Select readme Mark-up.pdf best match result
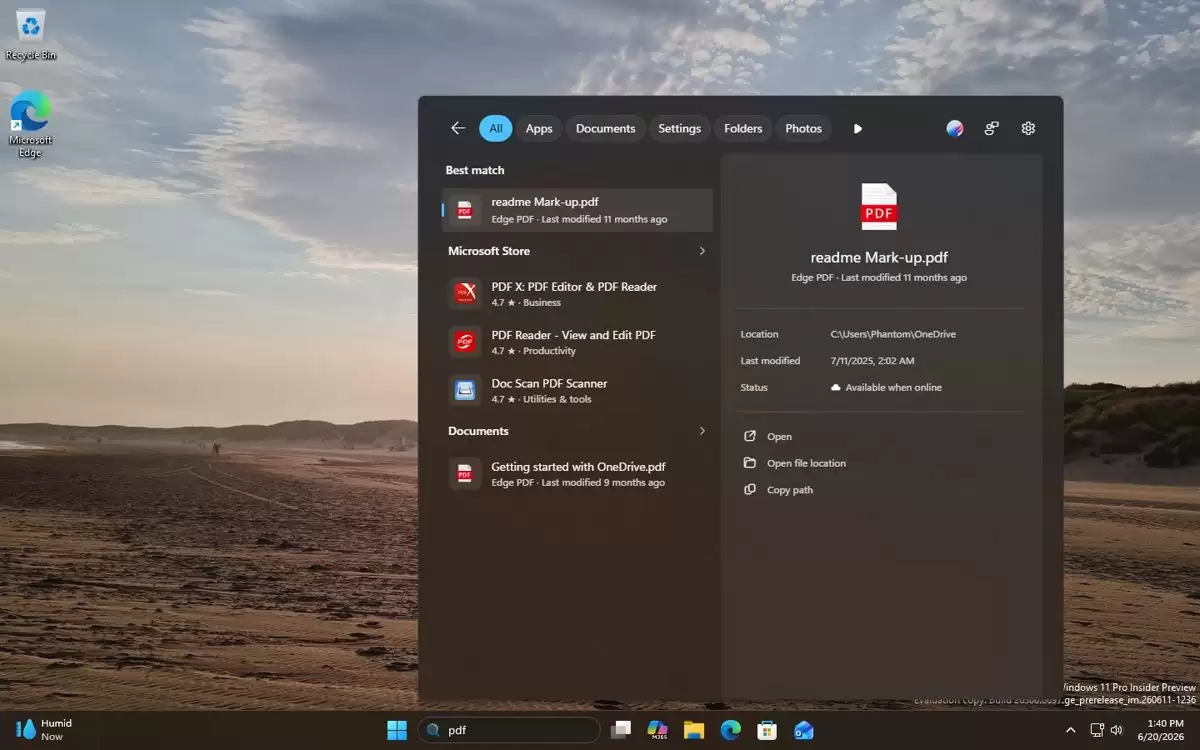The image size is (1200, 750). click(577, 210)
